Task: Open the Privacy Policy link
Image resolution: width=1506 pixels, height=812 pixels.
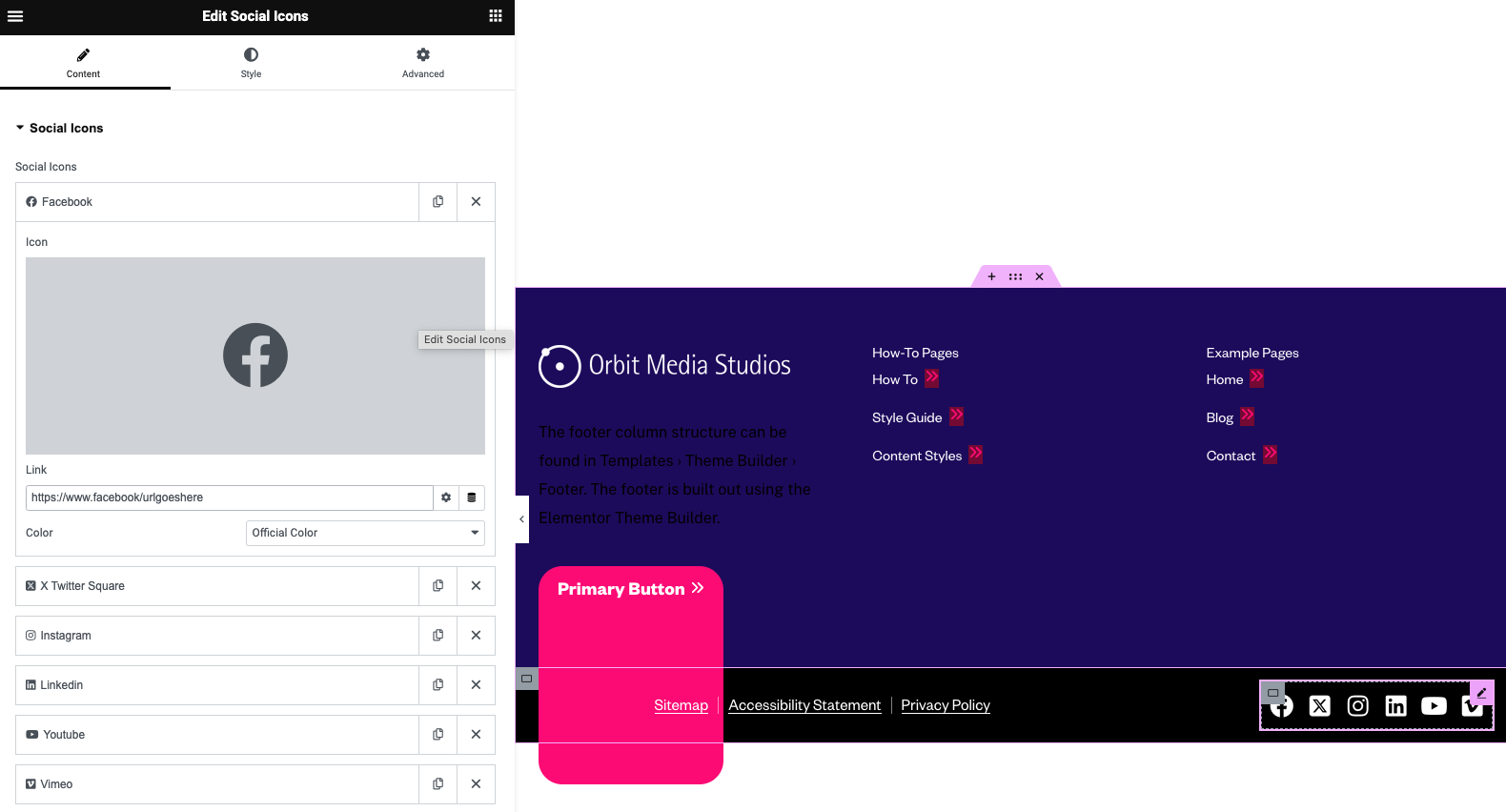Action: 946,705
